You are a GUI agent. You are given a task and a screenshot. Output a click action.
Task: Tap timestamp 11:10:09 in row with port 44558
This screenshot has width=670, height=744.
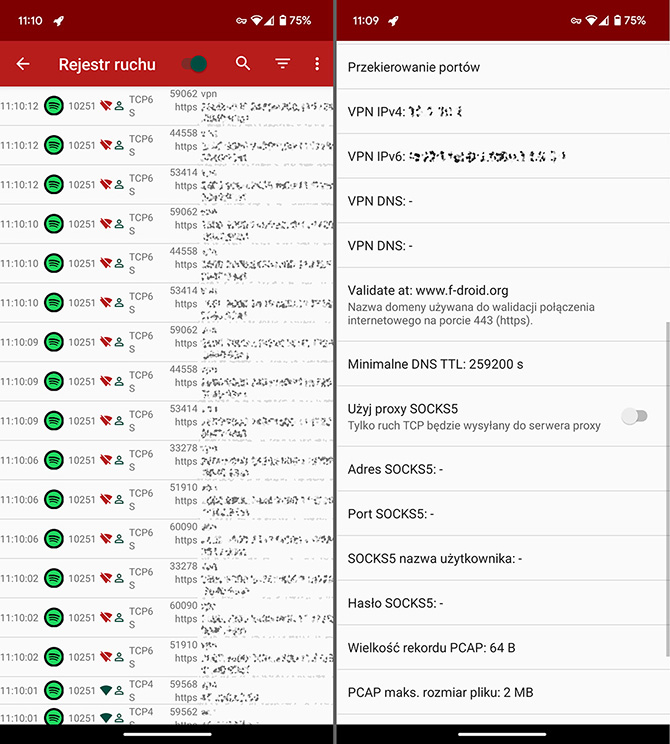pos(19,381)
